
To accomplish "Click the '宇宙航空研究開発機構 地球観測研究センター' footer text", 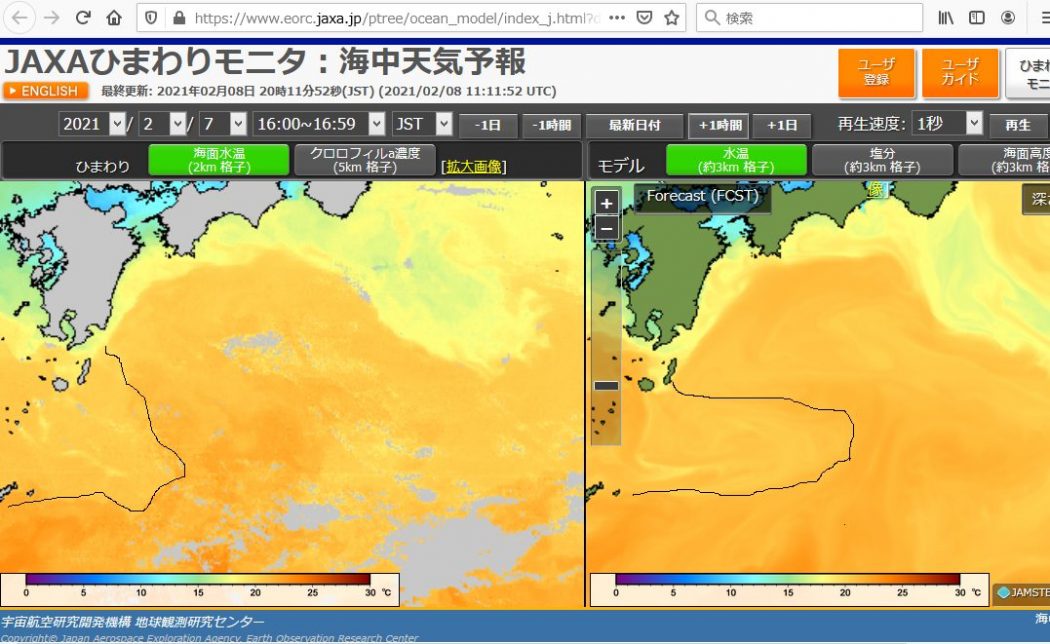I will tap(133, 622).
